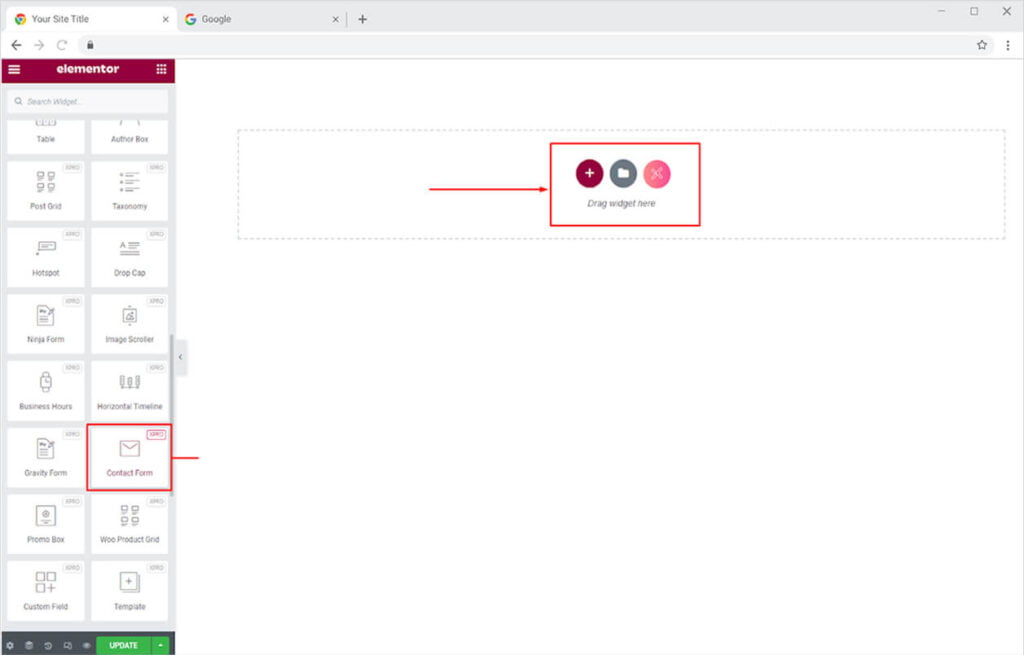
Task: Collapse the Elementor side panel
Action: pyautogui.click(x=180, y=357)
